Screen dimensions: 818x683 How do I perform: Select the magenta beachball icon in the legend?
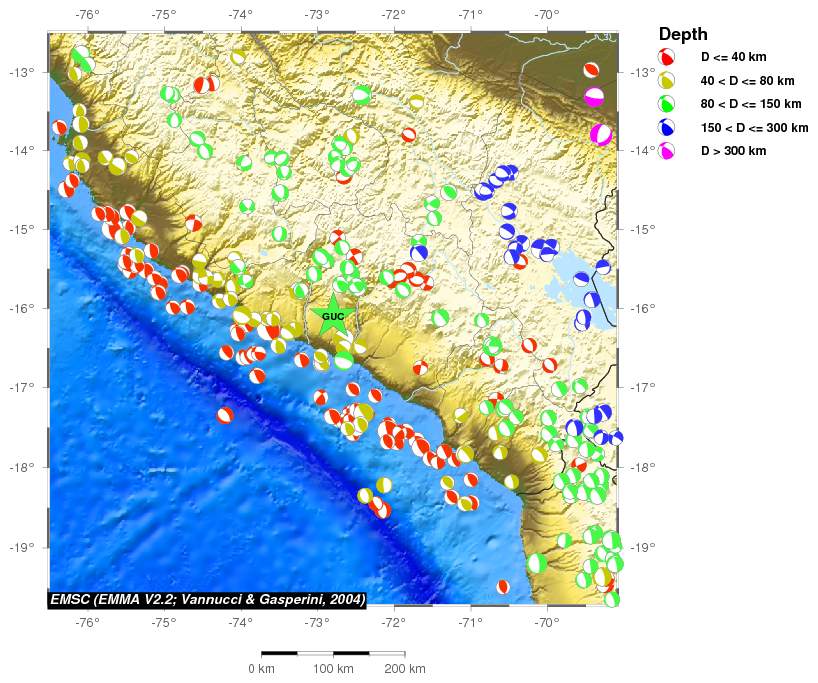point(666,150)
